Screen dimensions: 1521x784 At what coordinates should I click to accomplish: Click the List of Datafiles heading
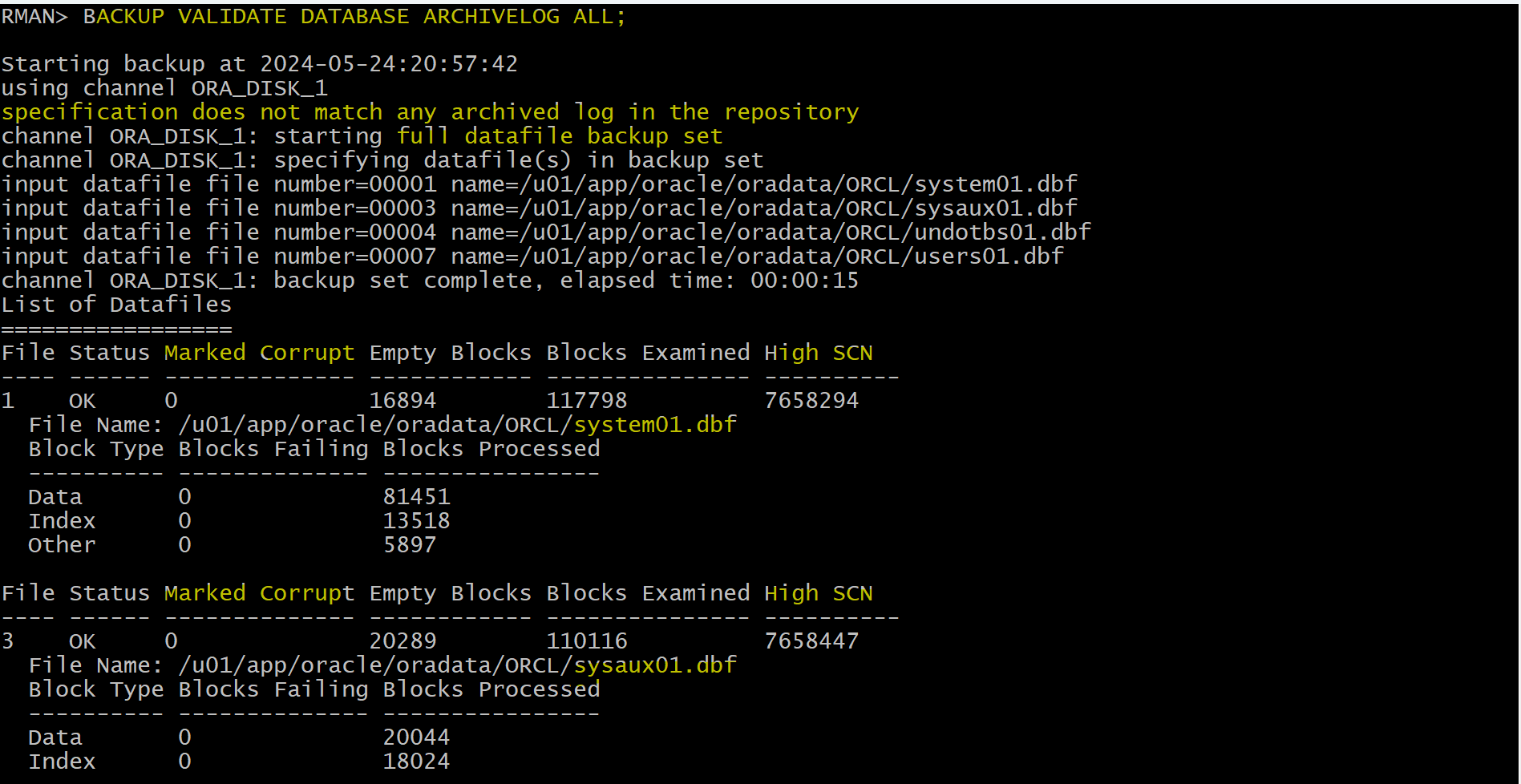(116, 305)
